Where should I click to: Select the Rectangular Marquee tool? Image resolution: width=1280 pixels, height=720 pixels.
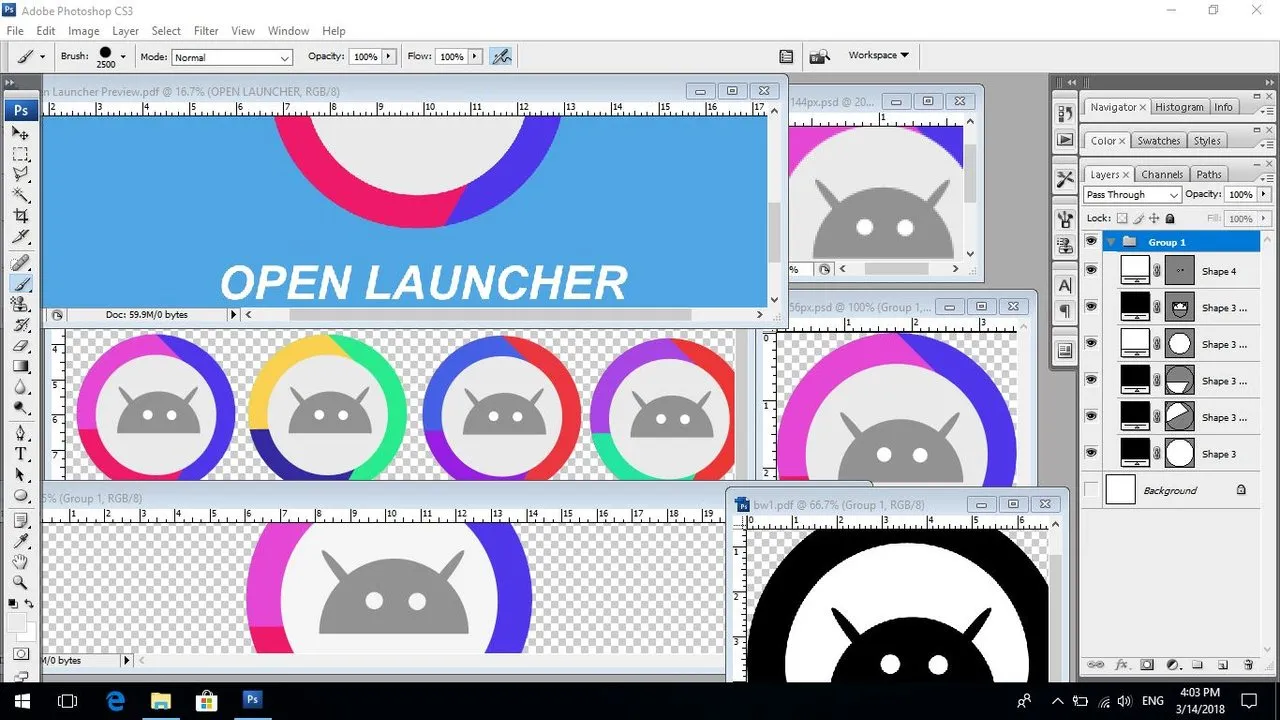(20, 154)
